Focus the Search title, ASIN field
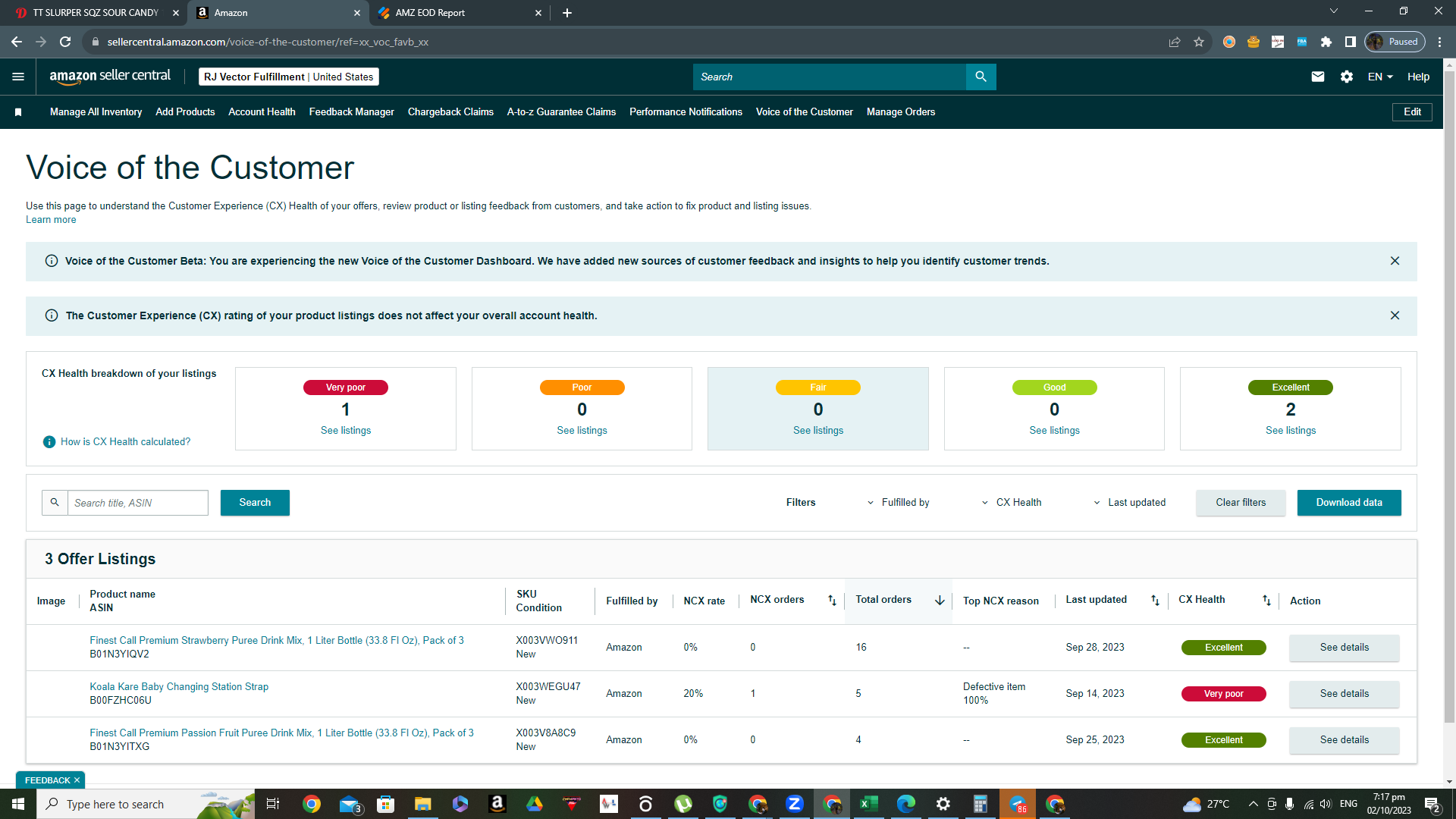Screen dimensions: 1456x819 tap(138, 503)
